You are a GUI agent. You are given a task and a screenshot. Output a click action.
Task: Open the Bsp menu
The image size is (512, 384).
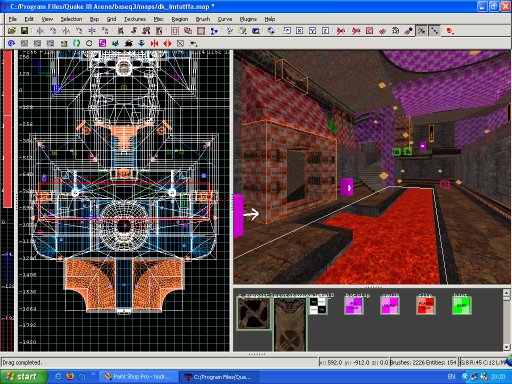tap(94, 19)
